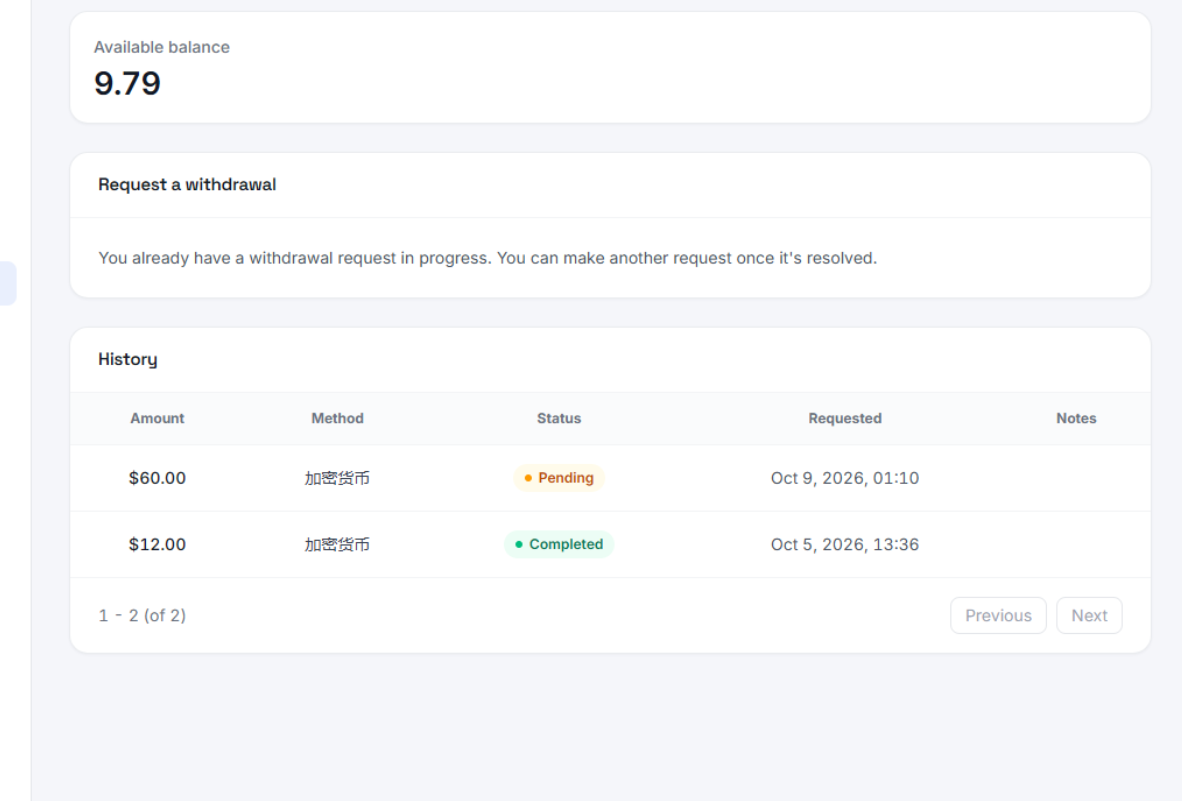Image resolution: width=1182 pixels, height=801 pixels.
Task: Select the Oct 5, 2026, 13:36 date
Action: [844, 544]
